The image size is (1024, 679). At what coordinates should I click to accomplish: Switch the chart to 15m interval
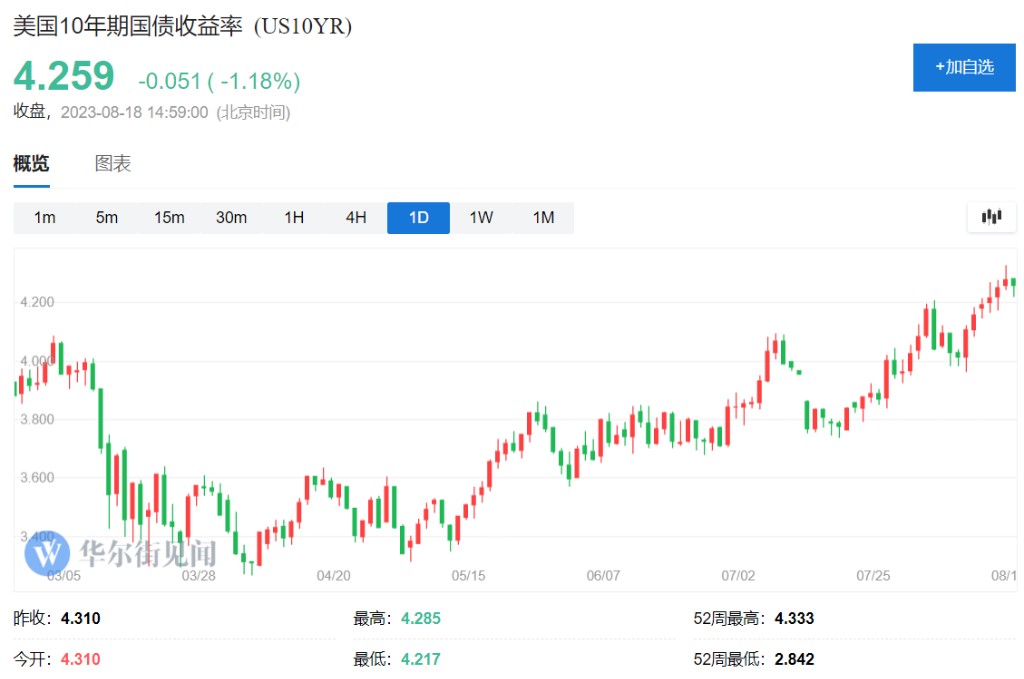pos(169,218)
